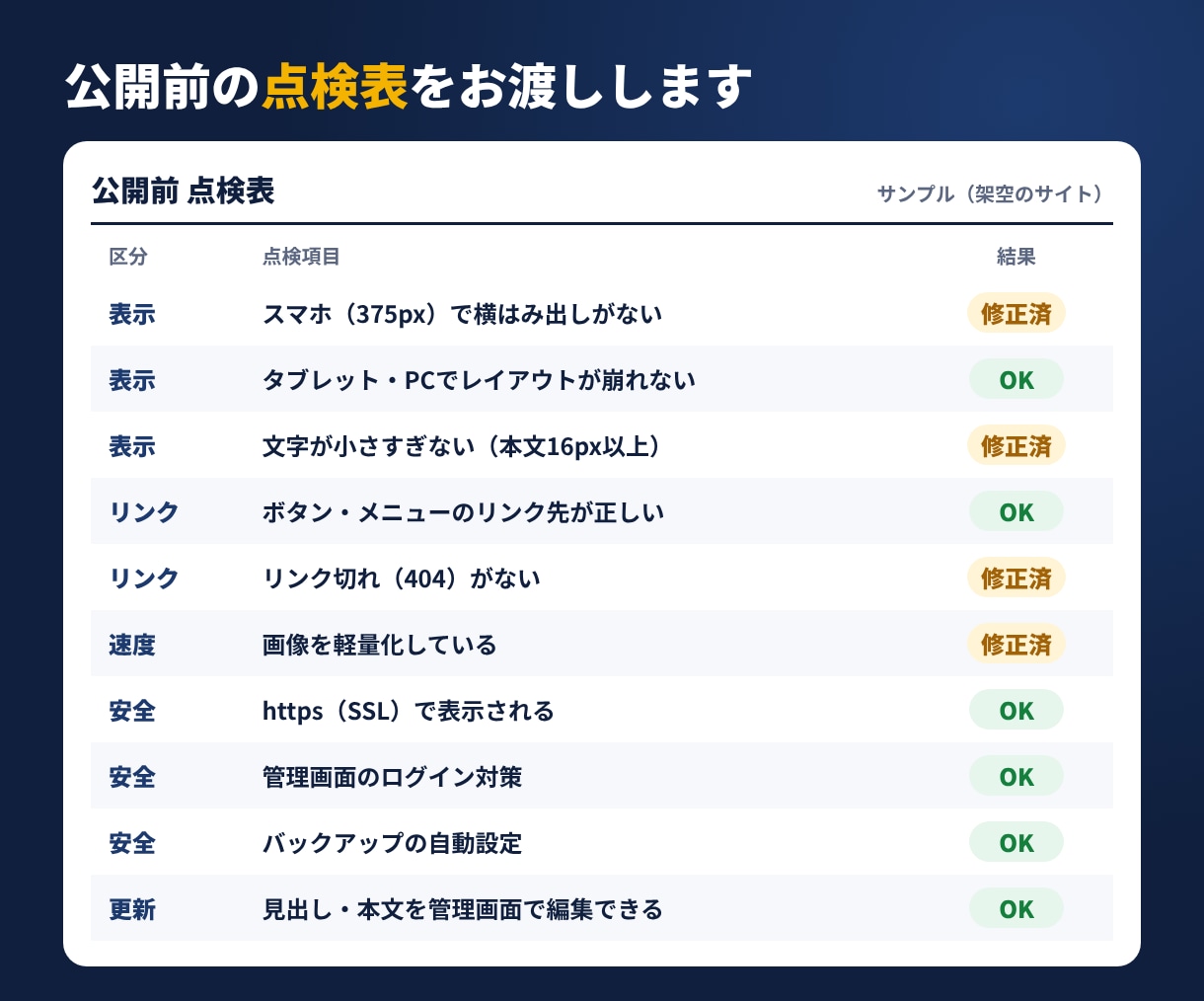Click リンク category in リンク切れ（404） row
The height and width of the screenshot is (1001, 1204).
point(144,578)
